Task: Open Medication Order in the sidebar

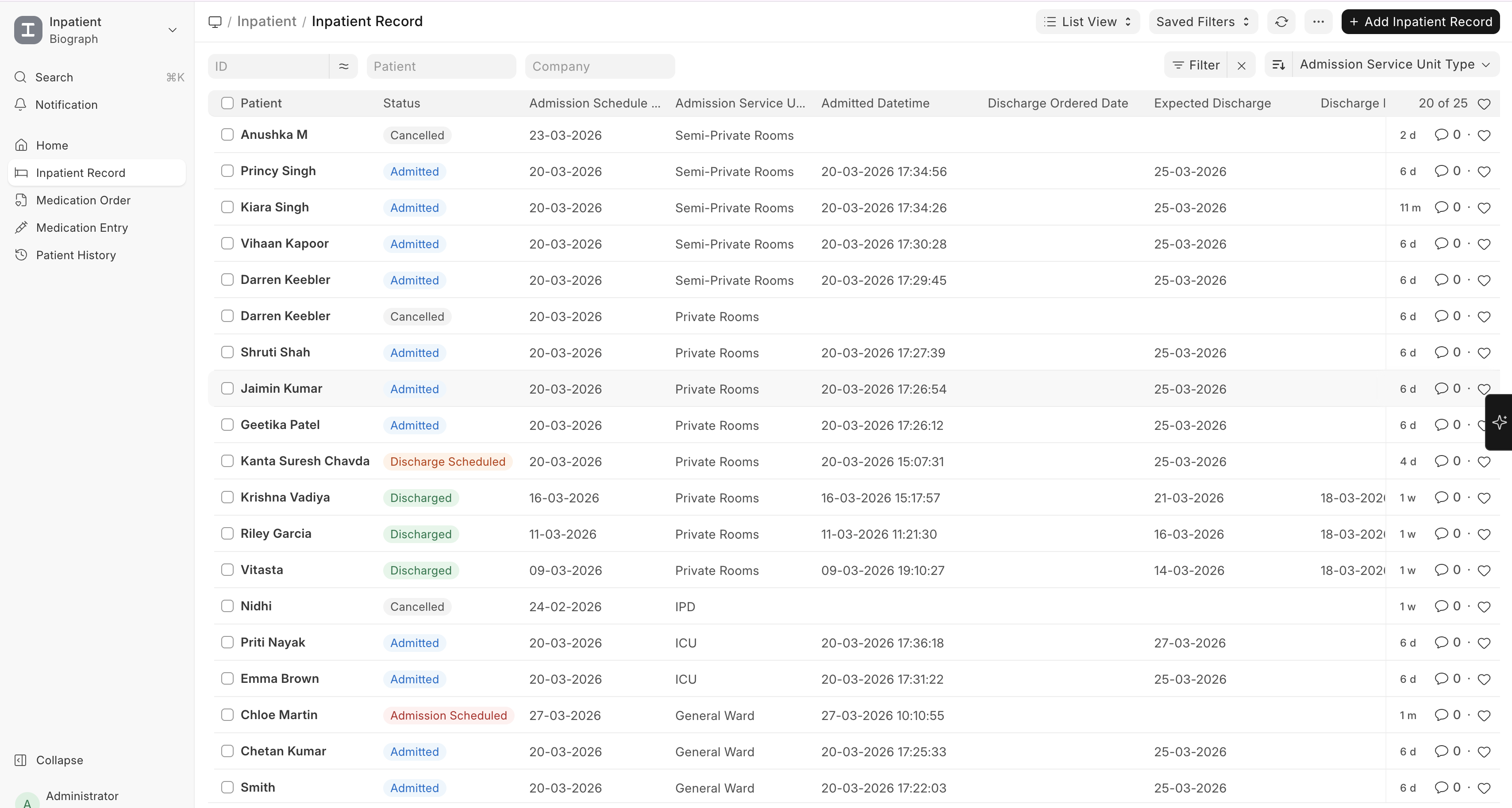Action: tap(83, 200)
